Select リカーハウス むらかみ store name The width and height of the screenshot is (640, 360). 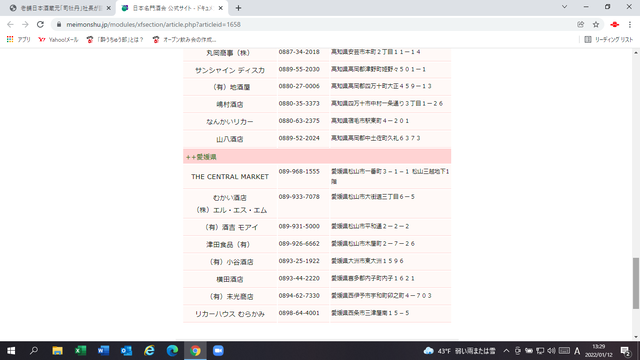[x=230, y=314]
